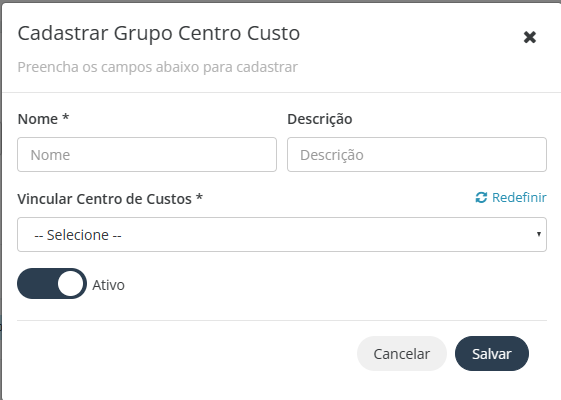Close the Cadastrar Grupo dialog with X
This screenshot has height=400, width=561.
pos(530,37)
